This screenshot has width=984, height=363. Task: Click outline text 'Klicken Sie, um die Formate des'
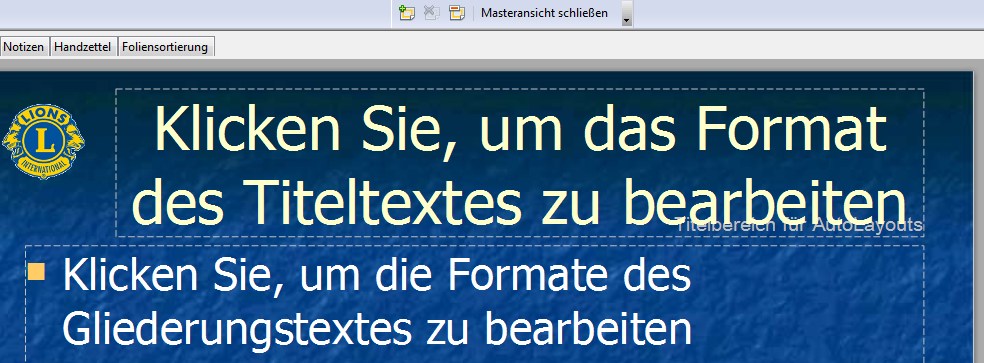click(377, 275)
